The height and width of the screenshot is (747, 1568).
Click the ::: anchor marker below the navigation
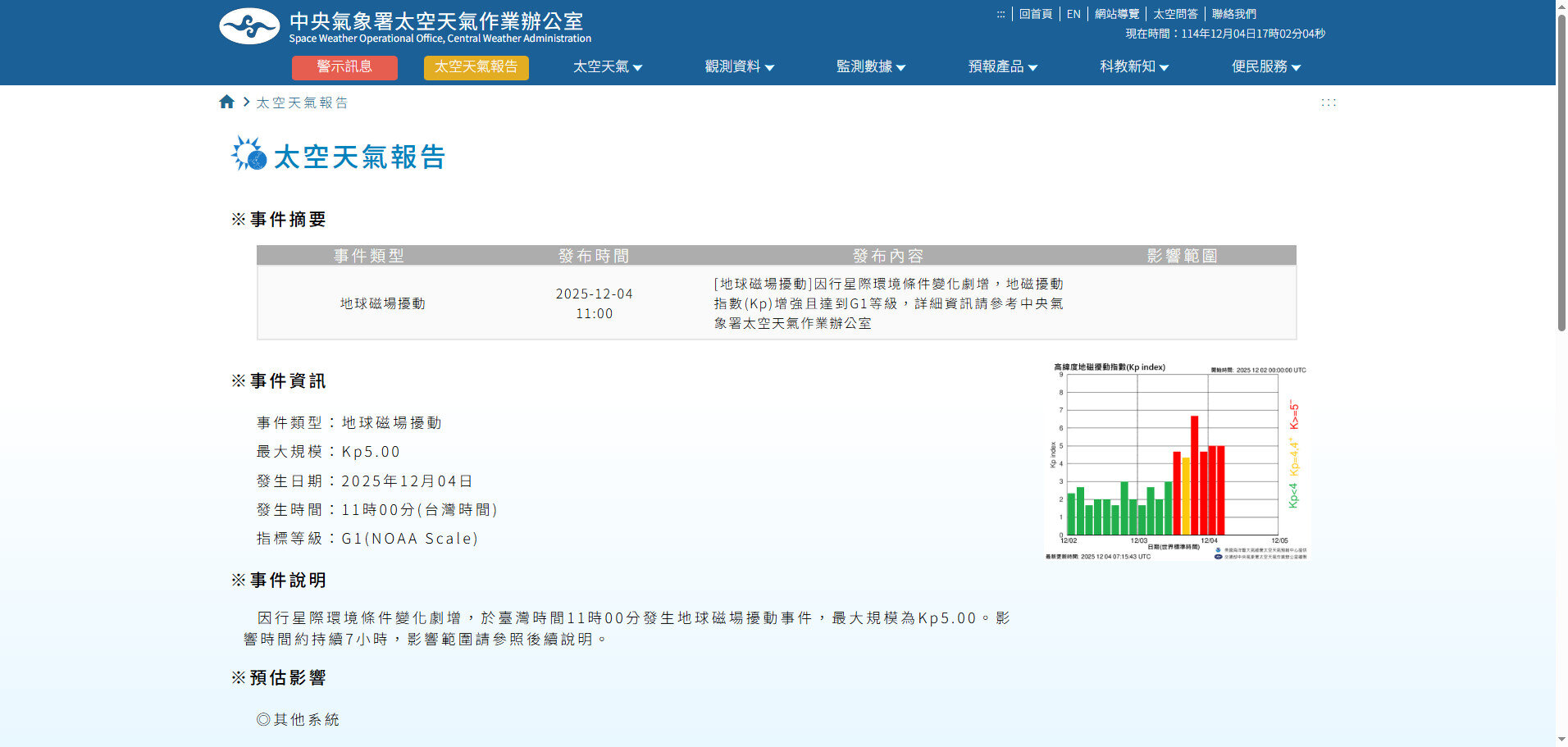click(x=1328, y=102)
